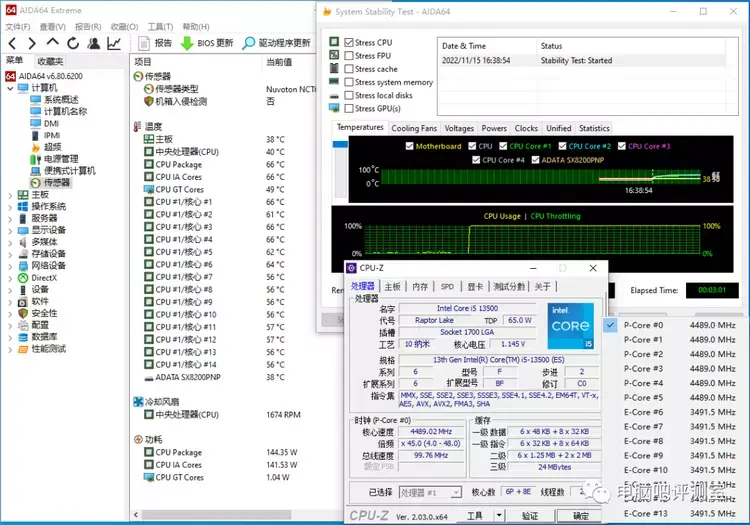Select E-Core #6 in the core list
Image resolution: width=750 pixels, height=525 pixels.
[x=677, y=412]
